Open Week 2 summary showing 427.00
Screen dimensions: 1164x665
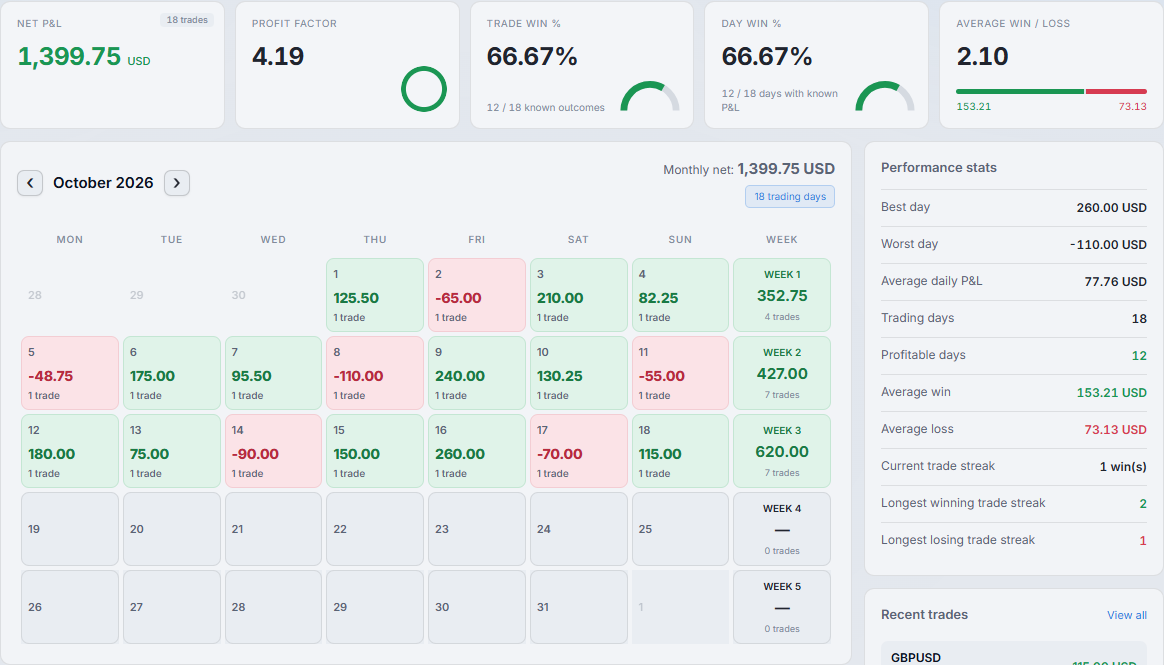tap(782, 373)
